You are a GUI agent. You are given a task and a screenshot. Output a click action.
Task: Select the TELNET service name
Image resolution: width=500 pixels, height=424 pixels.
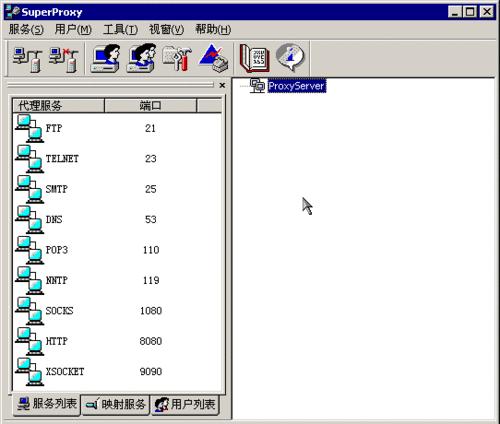pyautogui.click(x=62, y=159)
